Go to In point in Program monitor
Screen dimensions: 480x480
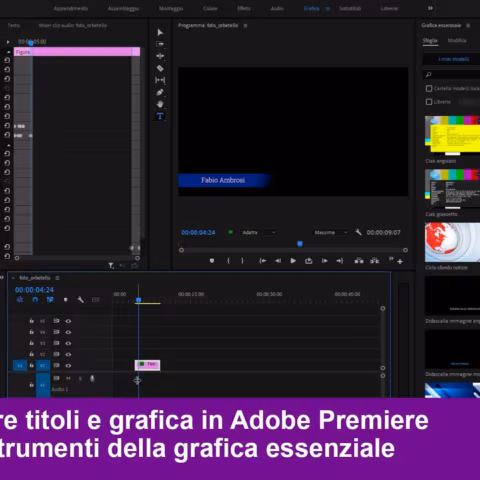pyautogui.click(x=263, y=261)
